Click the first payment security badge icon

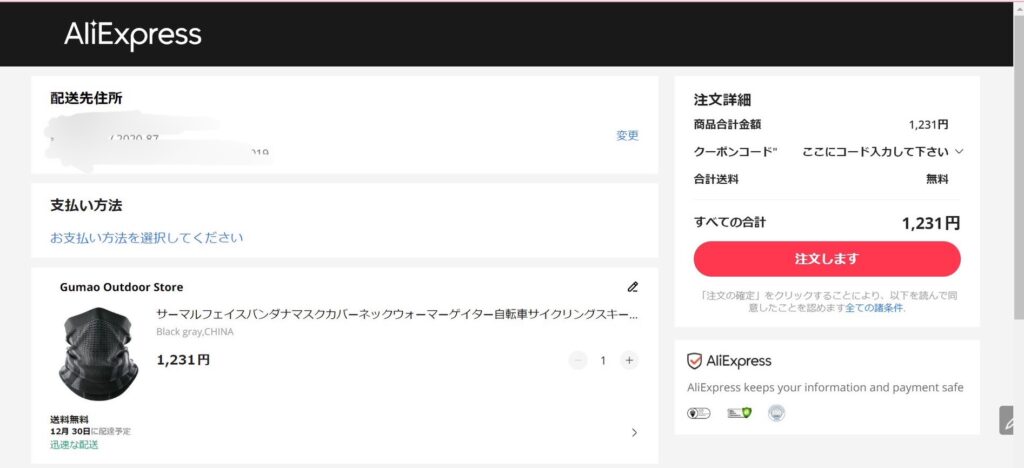(x=699, y=412)
